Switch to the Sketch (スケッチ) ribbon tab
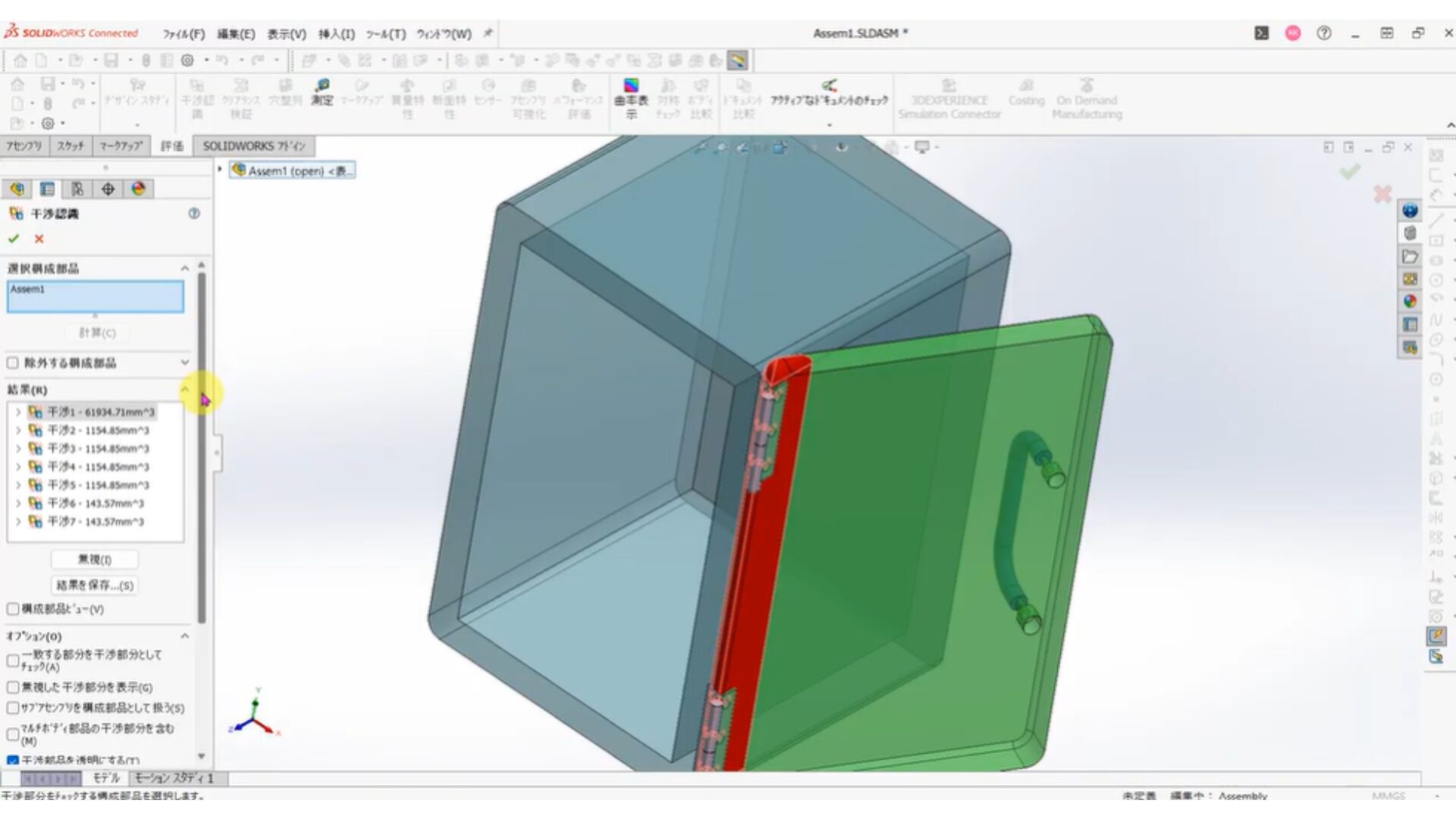Screen dimensions: 1456x819 pyautogui.click(x=71, y=146)
